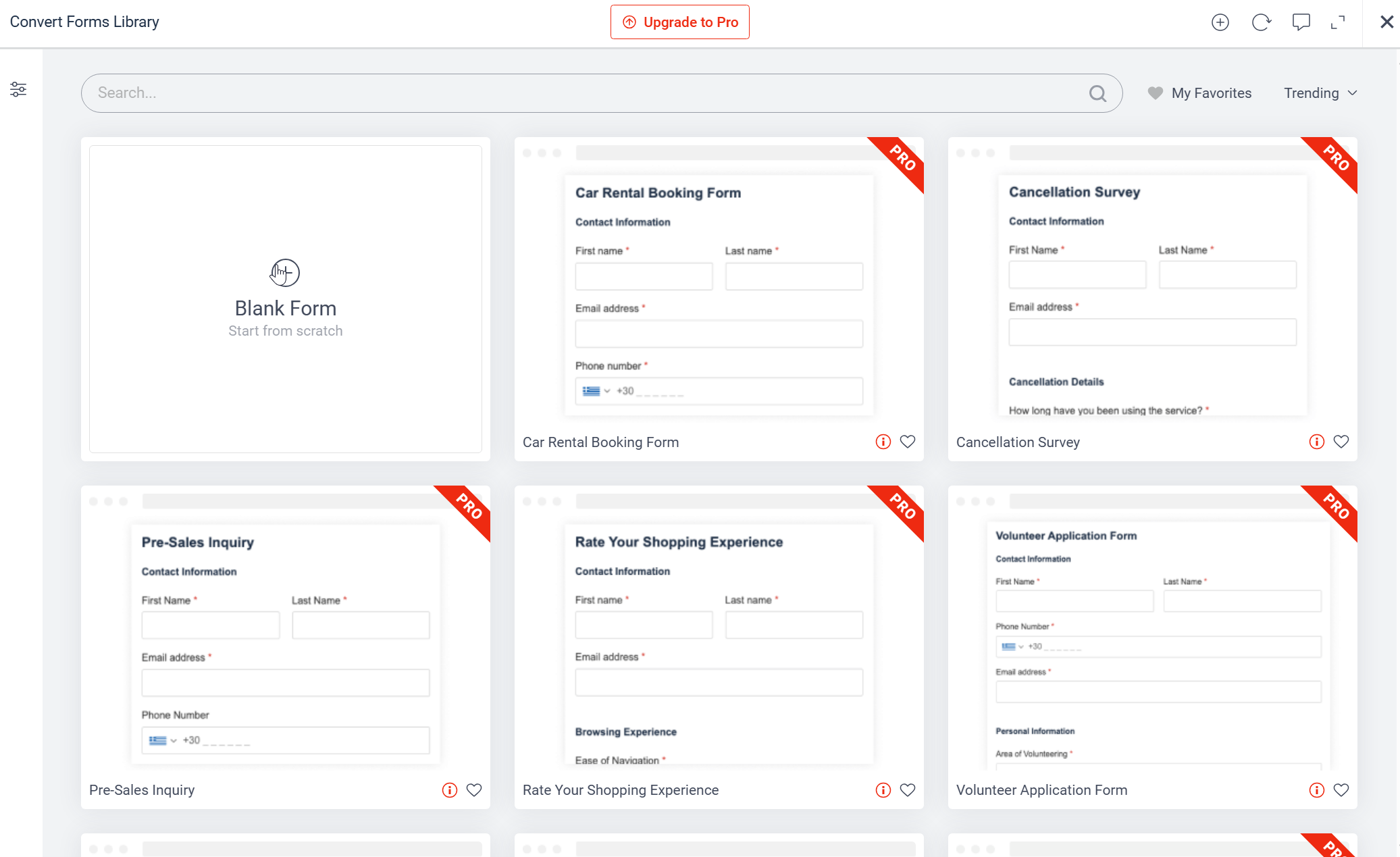Favorite the Pre-Sales Inquiry template
The height and width of the screenshot is (857, 1400).
click(x=474, y=789)
